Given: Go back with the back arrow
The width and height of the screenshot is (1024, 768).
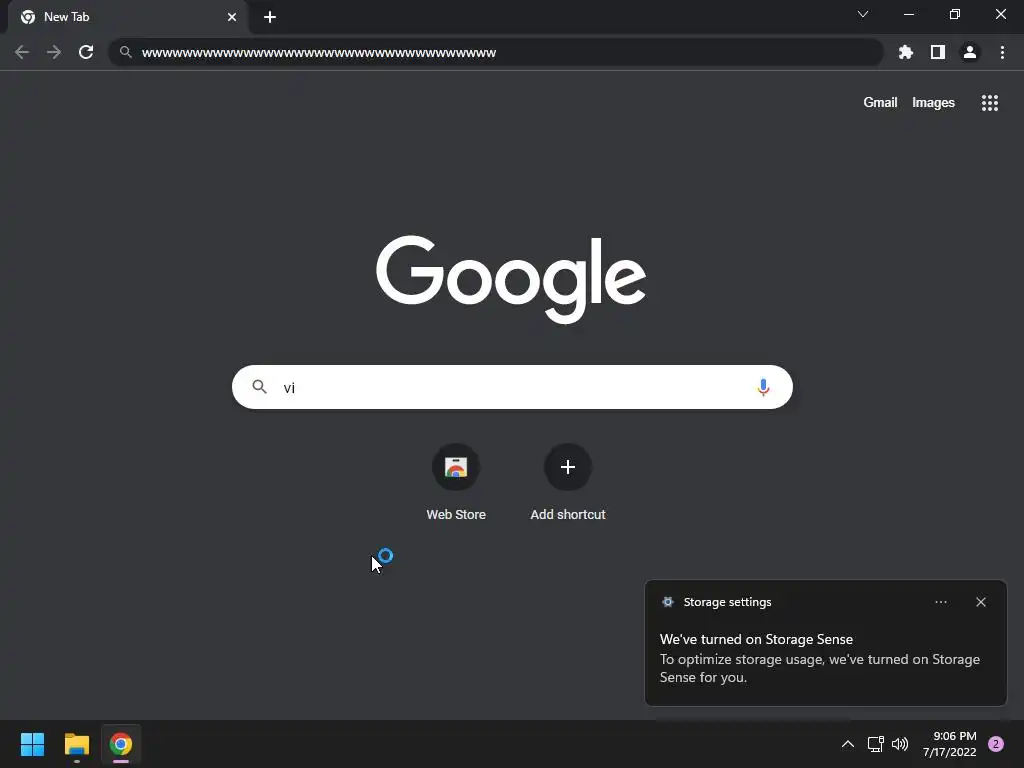Looking at the screenshot, I should point(22,52).
